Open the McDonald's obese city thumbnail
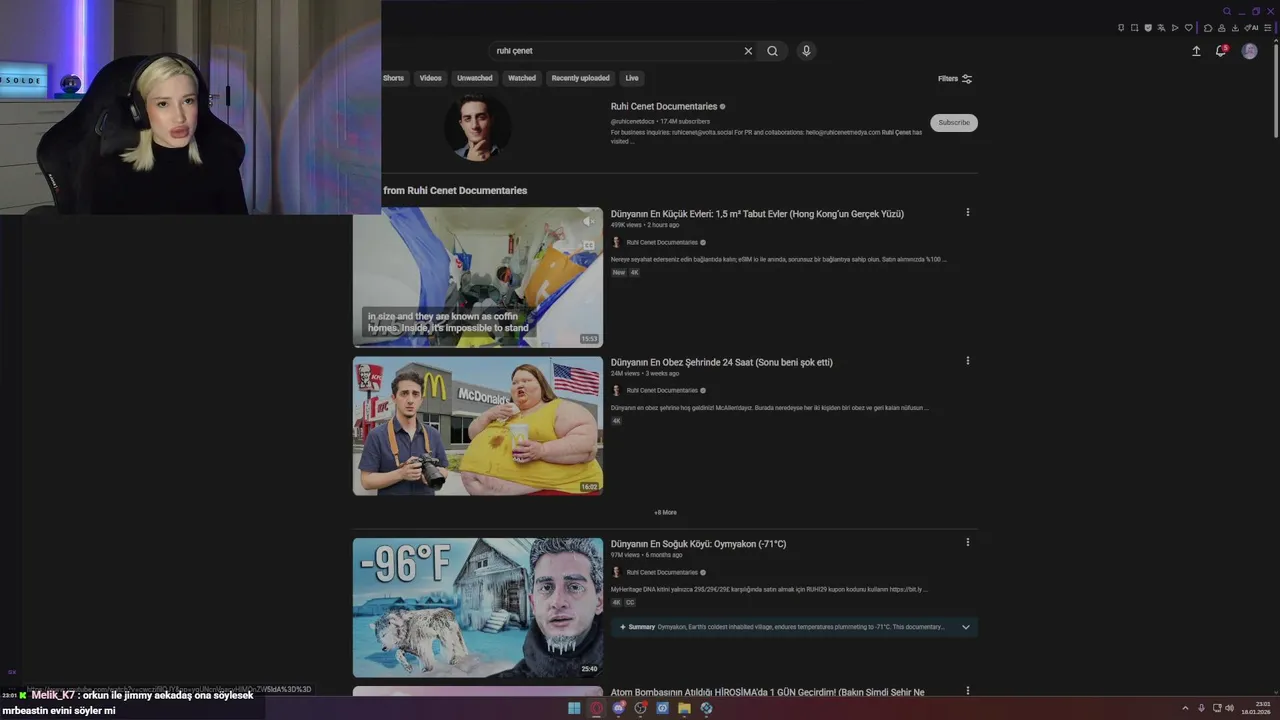1280x720 pixels. click(x=478, y=426)
